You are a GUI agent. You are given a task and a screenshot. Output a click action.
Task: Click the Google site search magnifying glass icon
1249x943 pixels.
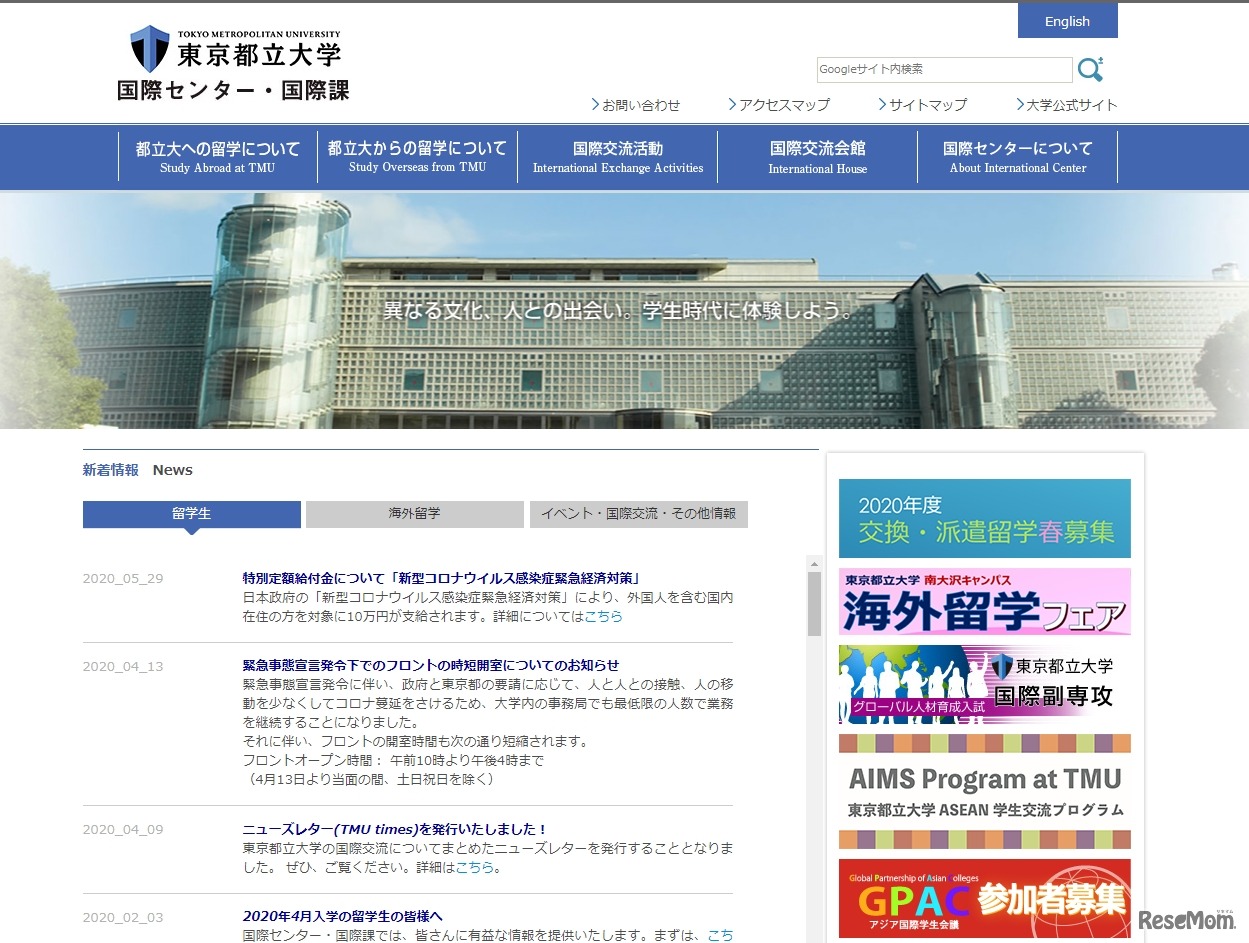tap(1091, 68)
